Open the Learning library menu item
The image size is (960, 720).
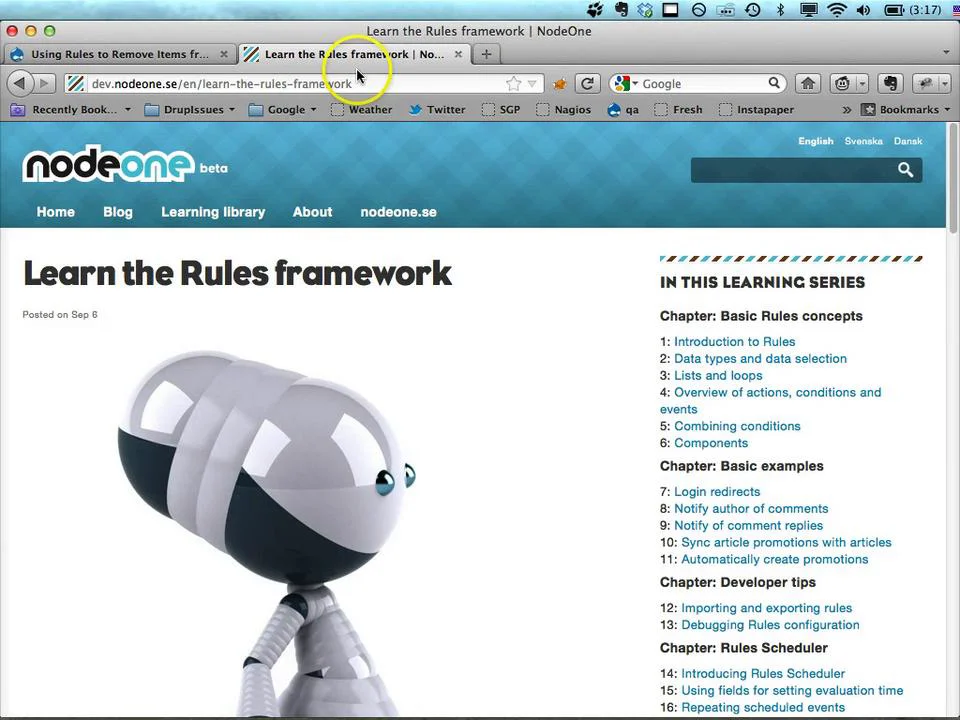coord(213,212)
